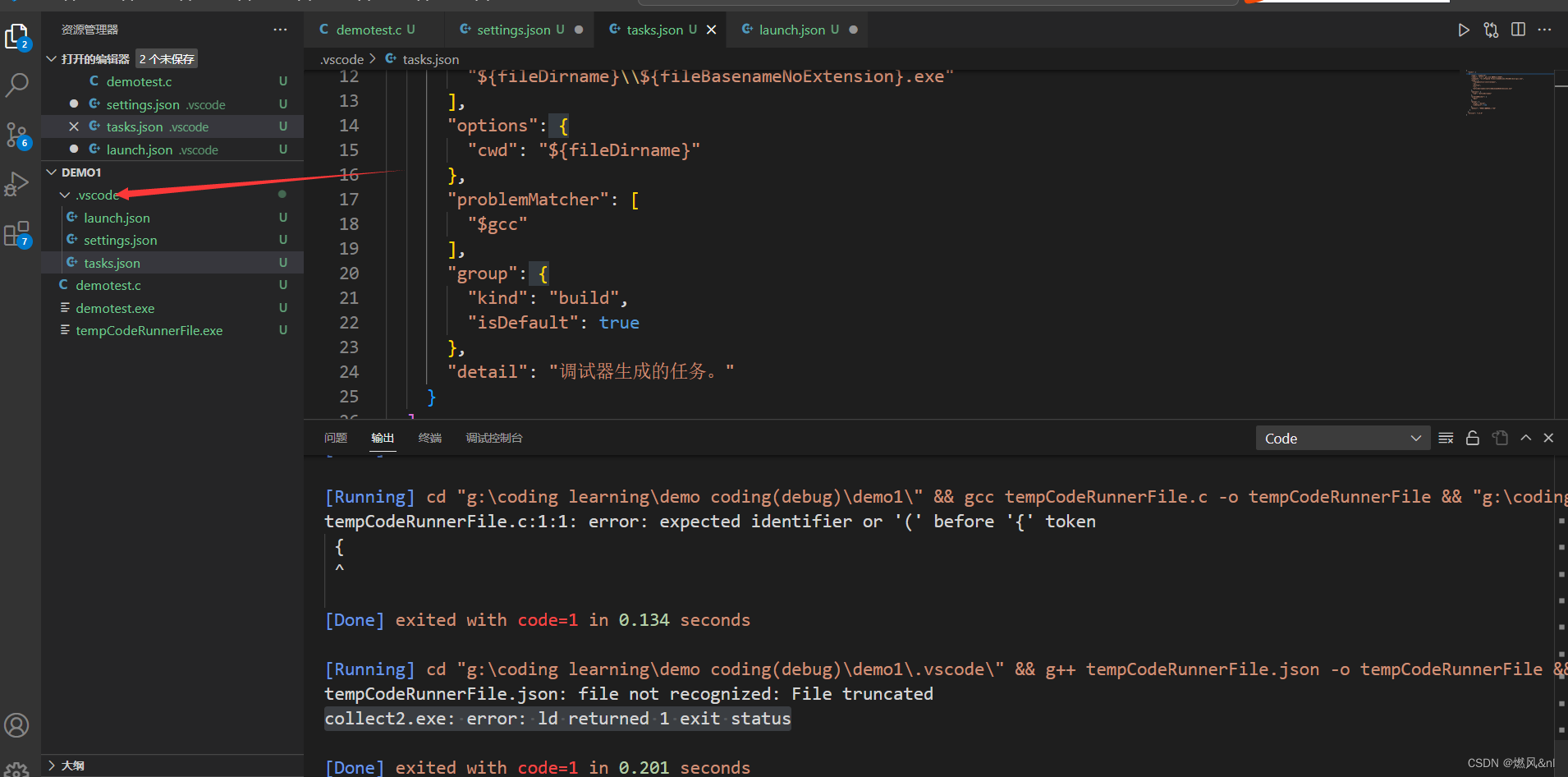Screen dimensions: 1568x777
Task: Open the Debug Console panel tab
Action: coord(494,438)
